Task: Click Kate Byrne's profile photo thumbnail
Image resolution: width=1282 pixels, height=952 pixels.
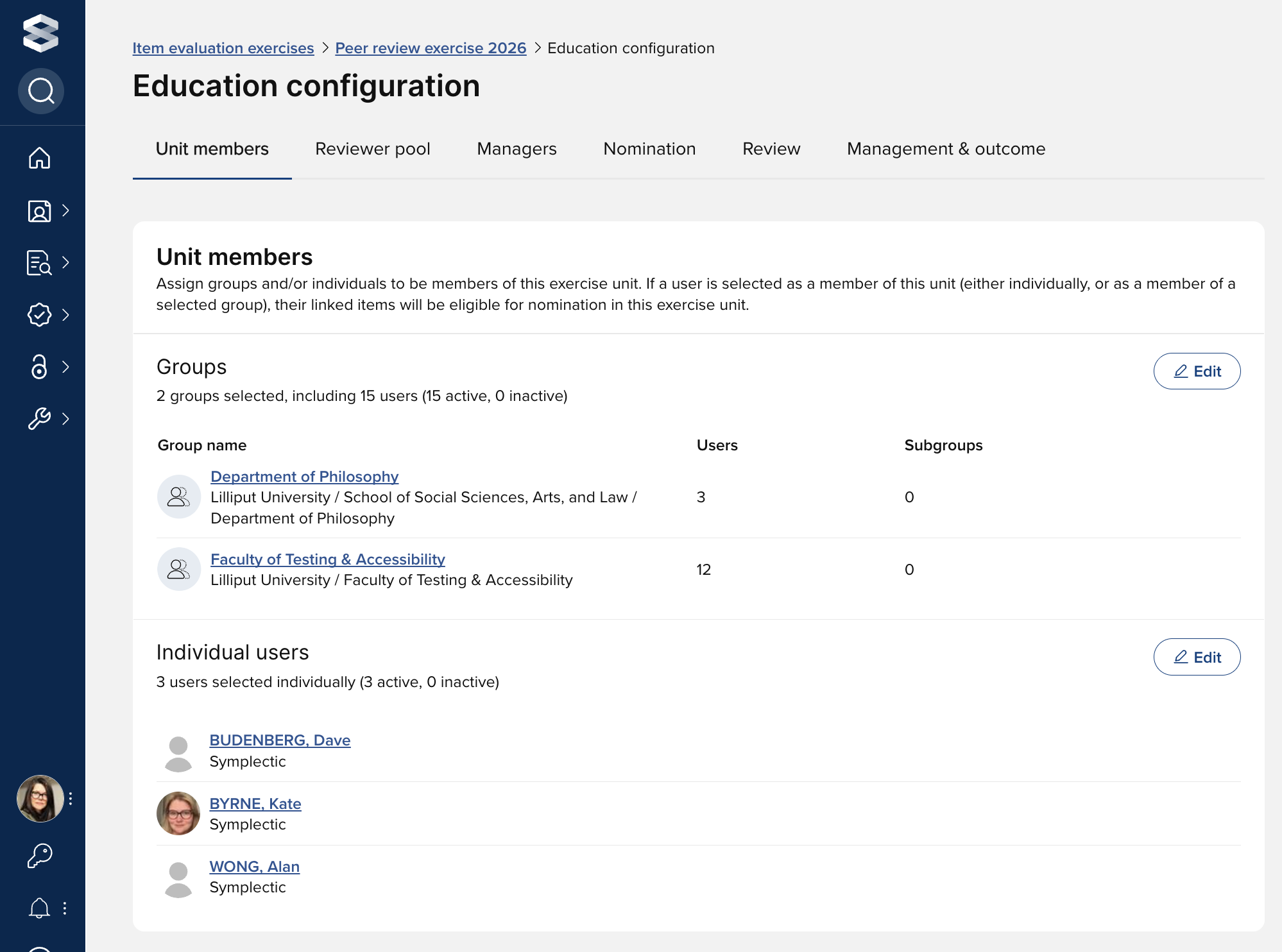Action: point(178,813)
